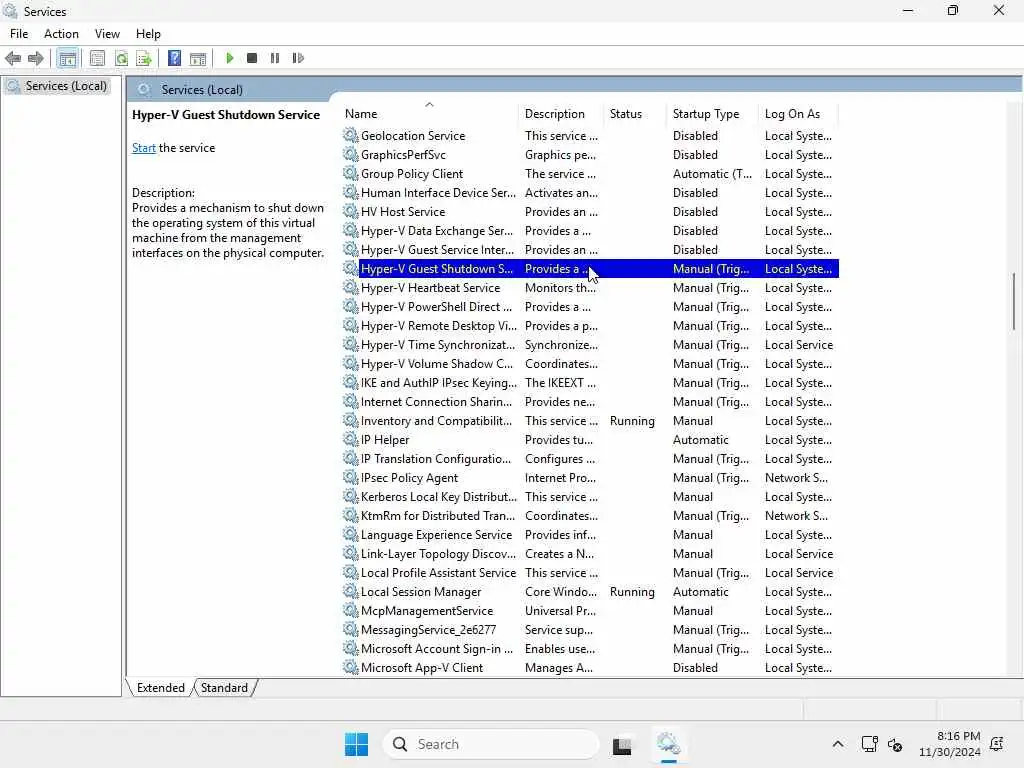This screenshot has width=1024, height=768.
Task: Select KtmRm for Distributed Transaction row
Action: 590,515
